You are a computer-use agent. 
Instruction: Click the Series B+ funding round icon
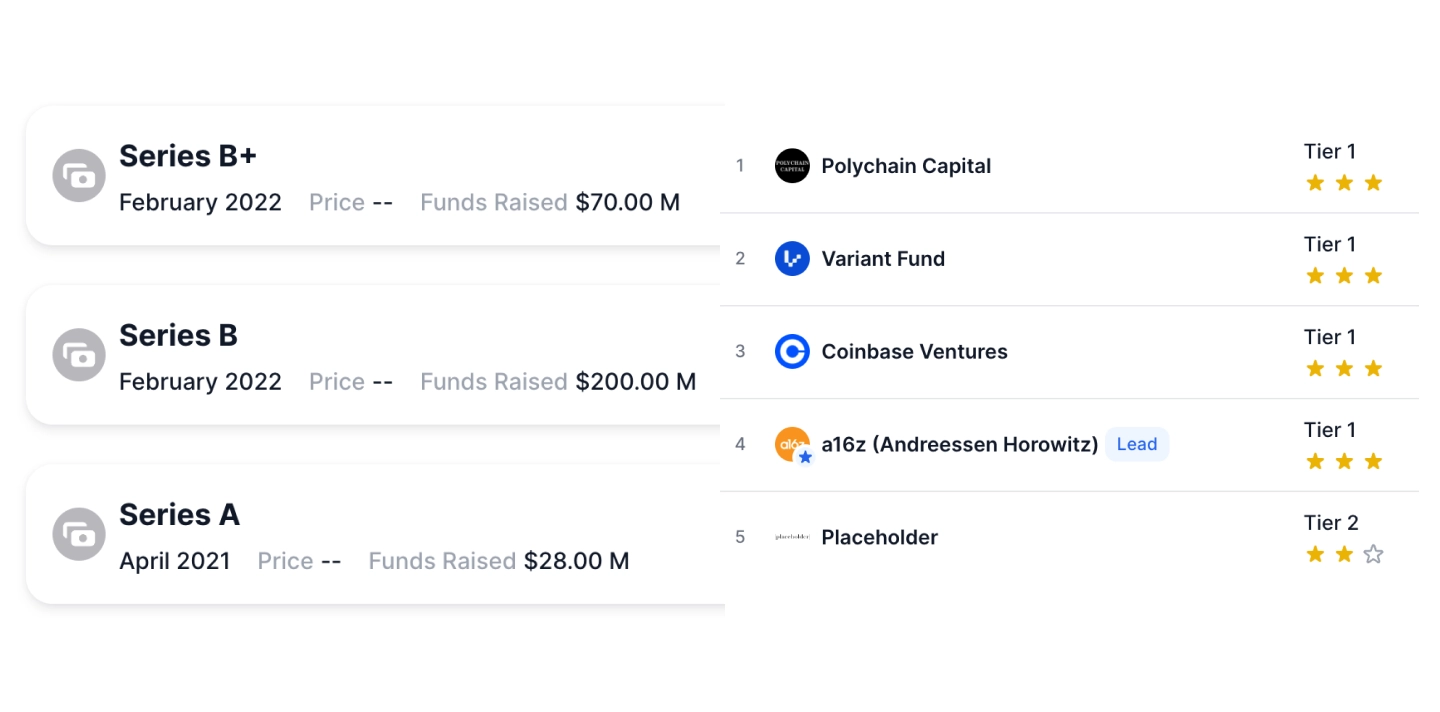tap(79, 176)
